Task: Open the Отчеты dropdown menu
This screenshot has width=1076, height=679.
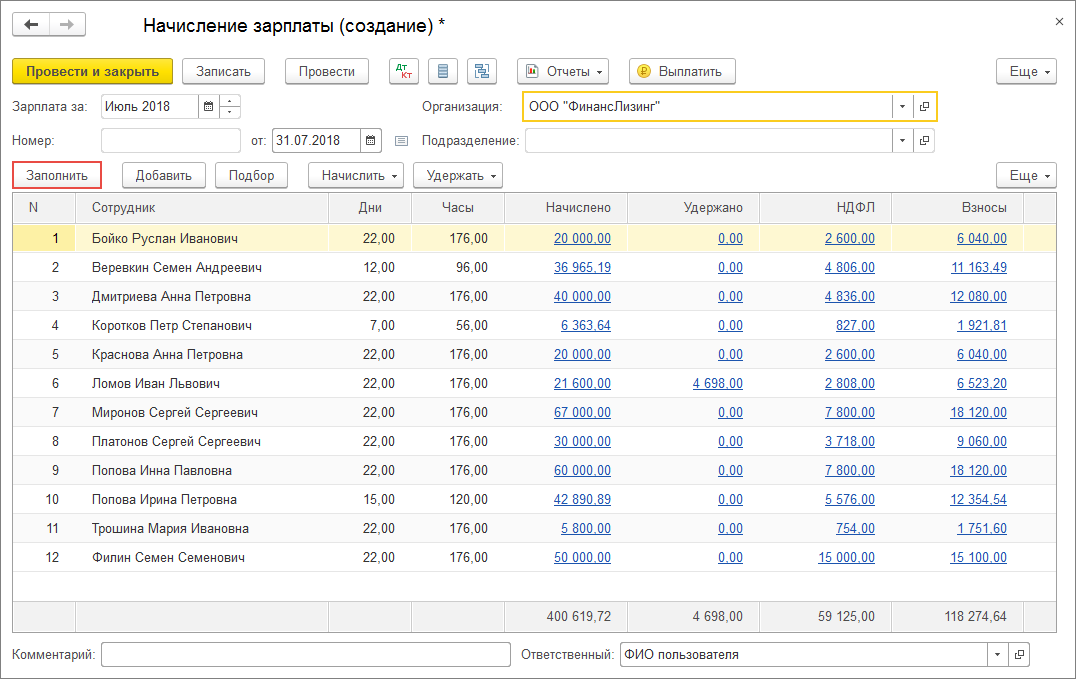Action: (x=563, y=71)
